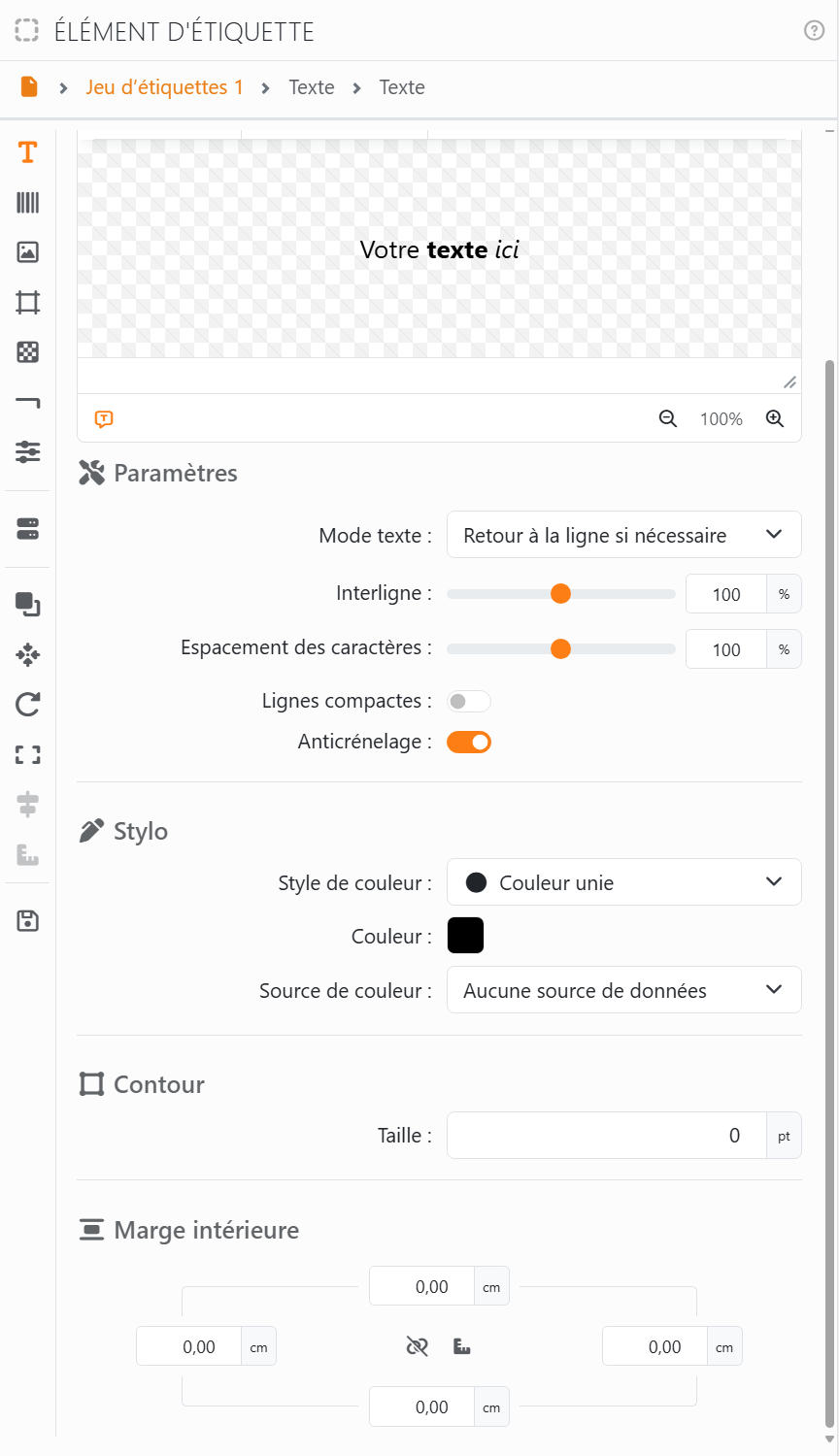Click the layer order icon in sidebar
Screen dimensions: 839x1456
27,604
